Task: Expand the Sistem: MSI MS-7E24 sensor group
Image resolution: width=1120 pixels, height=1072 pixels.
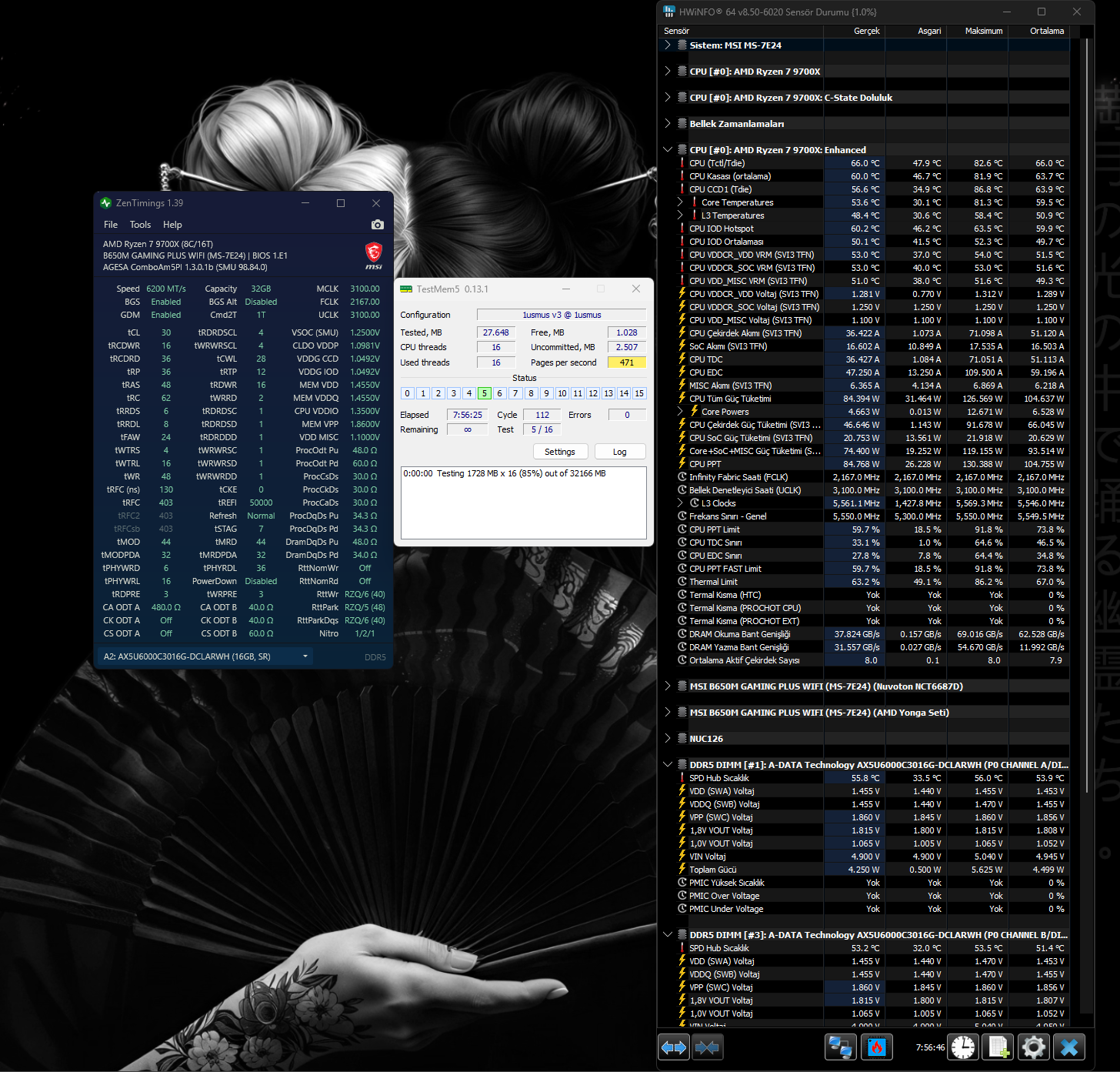Action: [x=668, y=45]
